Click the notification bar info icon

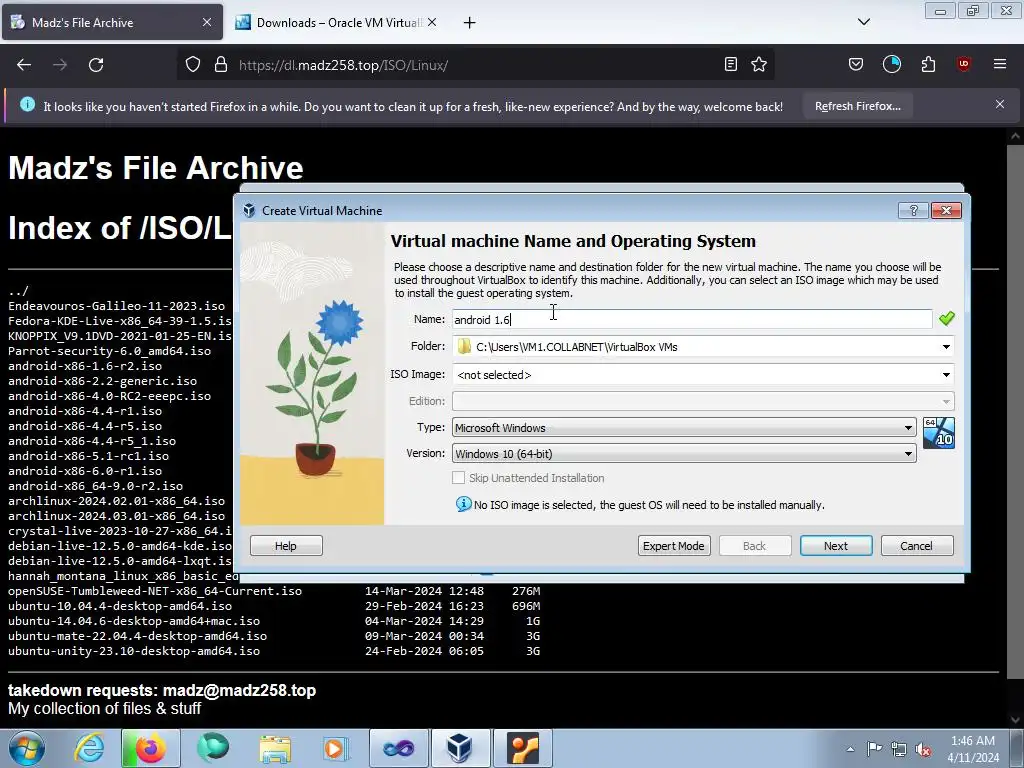click(27, 104)
